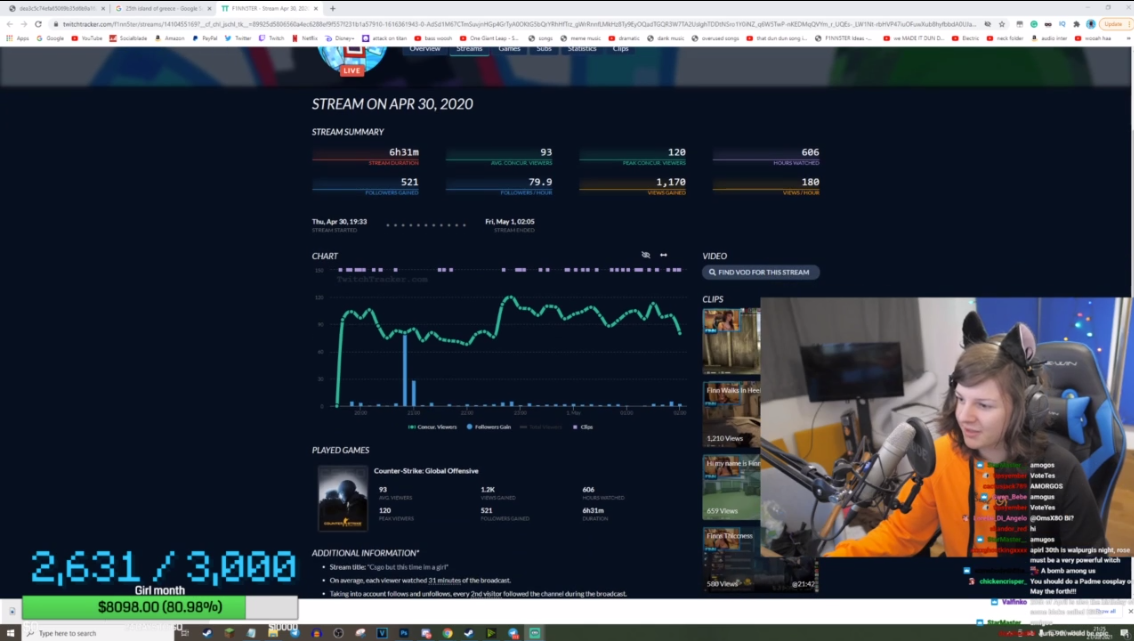Go to the Overview tab
1134x641 pixels.
(x=425, y=48)
